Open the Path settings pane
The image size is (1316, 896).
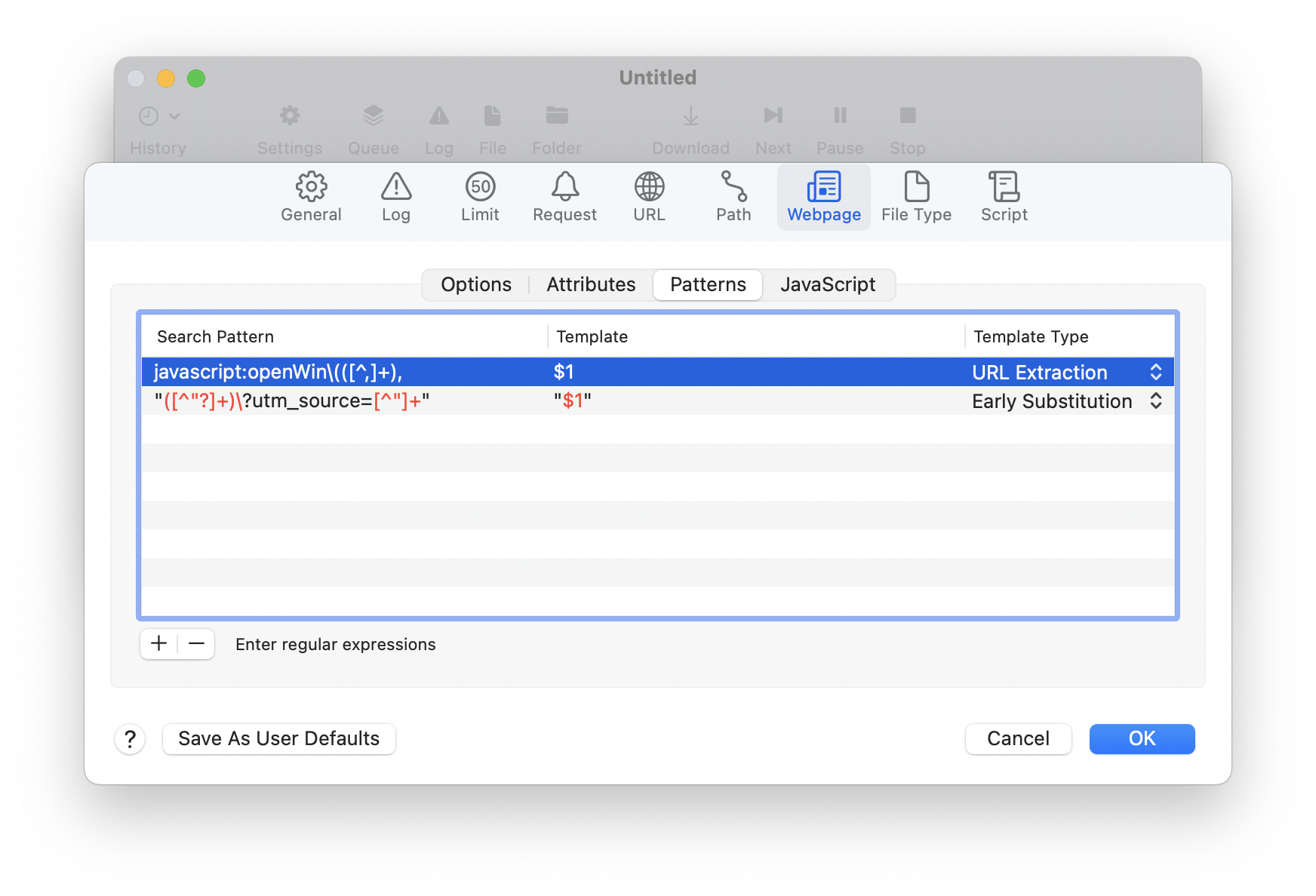733,197
